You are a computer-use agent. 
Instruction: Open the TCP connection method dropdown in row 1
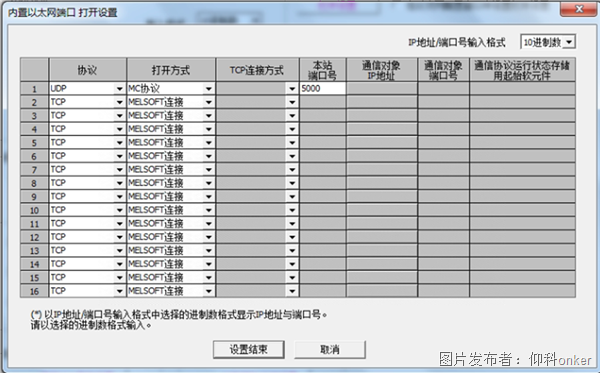[x=292, y=89]
